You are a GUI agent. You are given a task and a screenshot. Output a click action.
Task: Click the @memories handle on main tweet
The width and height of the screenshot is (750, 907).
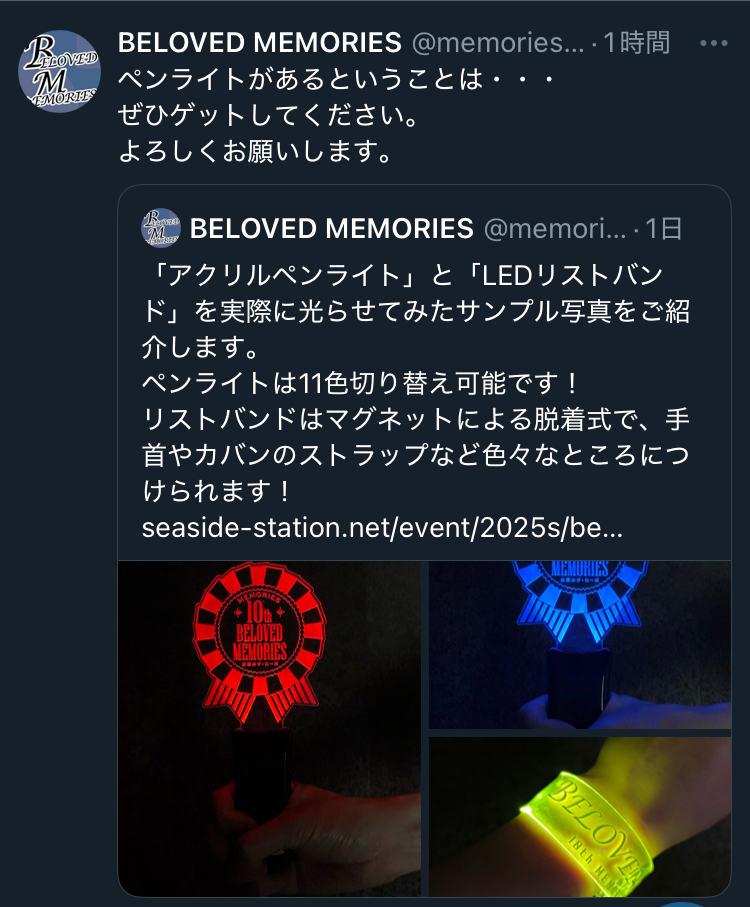click(x=498, y=43)
